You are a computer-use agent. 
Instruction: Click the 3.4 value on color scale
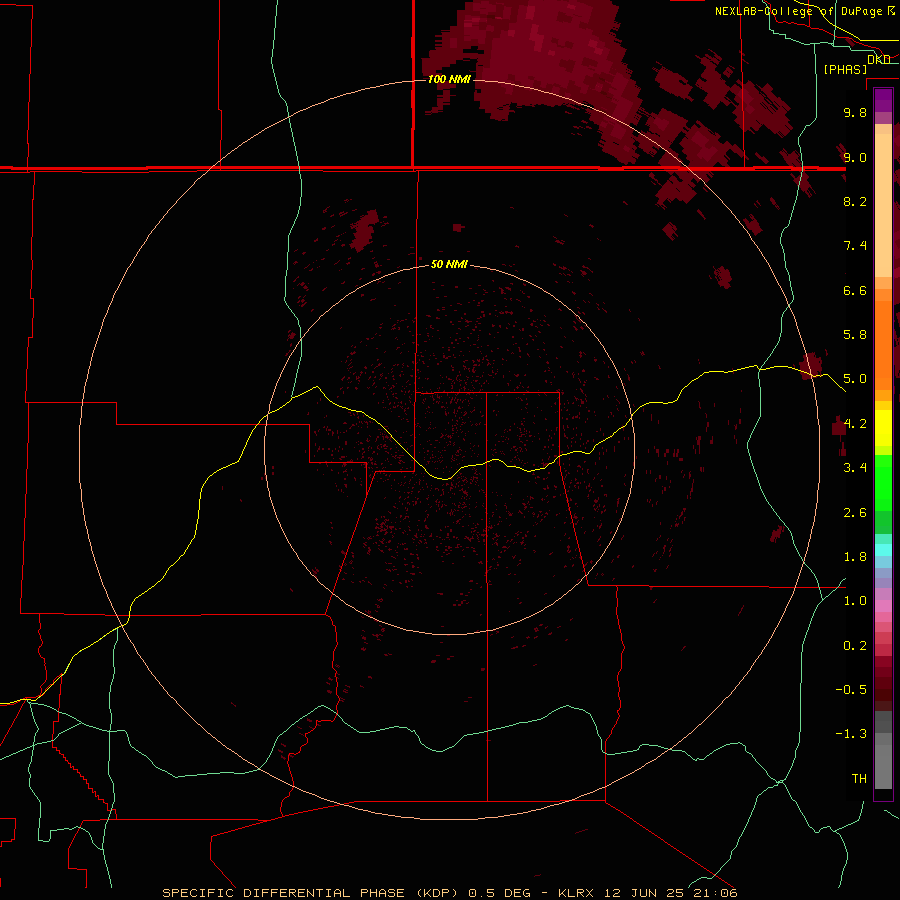tap(855, 468)
